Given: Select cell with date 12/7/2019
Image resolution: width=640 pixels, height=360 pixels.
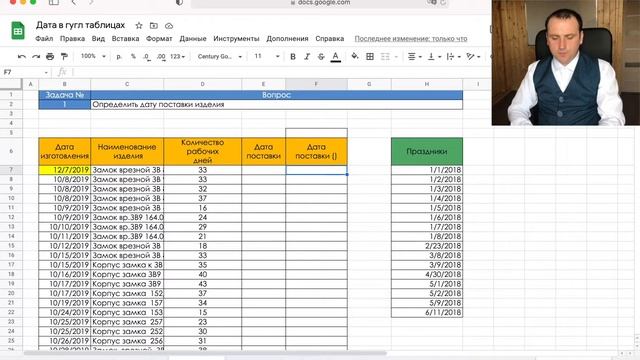Looking at the screenshot, I should pyautogui.click(x=64, y=170).
